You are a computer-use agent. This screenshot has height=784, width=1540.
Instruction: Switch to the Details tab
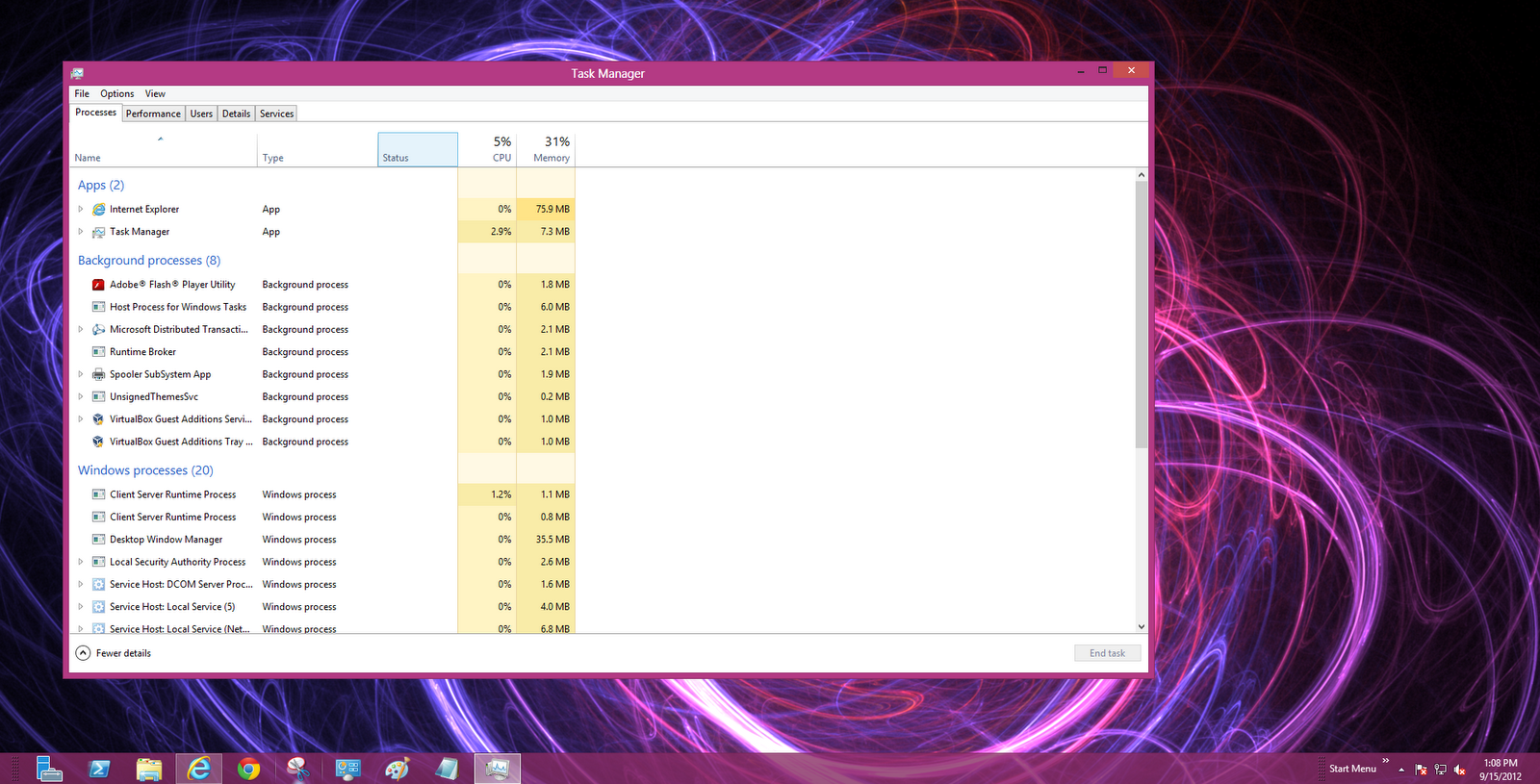click(236, 114)
